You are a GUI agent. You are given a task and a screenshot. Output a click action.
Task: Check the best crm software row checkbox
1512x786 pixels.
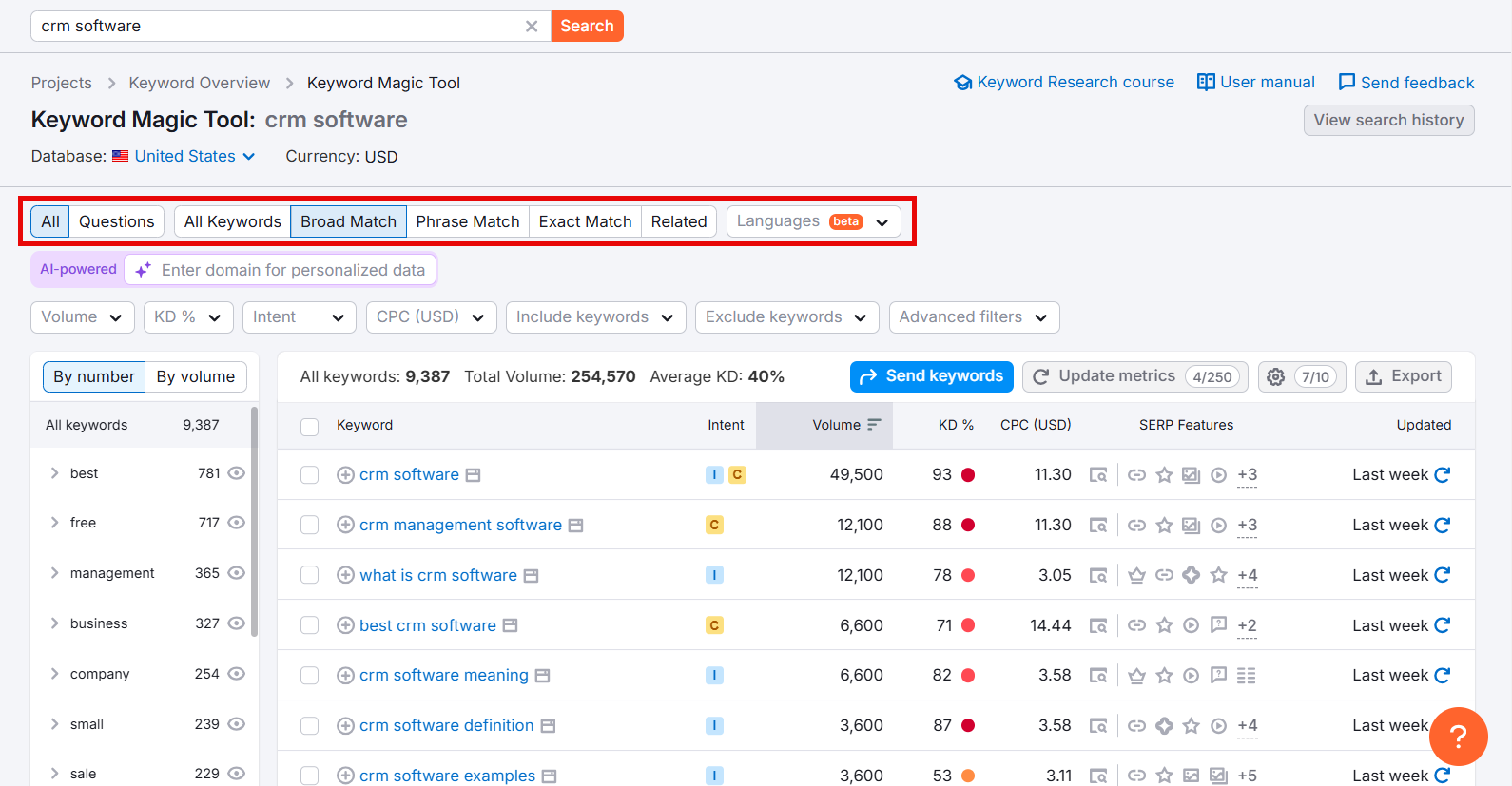[309, 625]
